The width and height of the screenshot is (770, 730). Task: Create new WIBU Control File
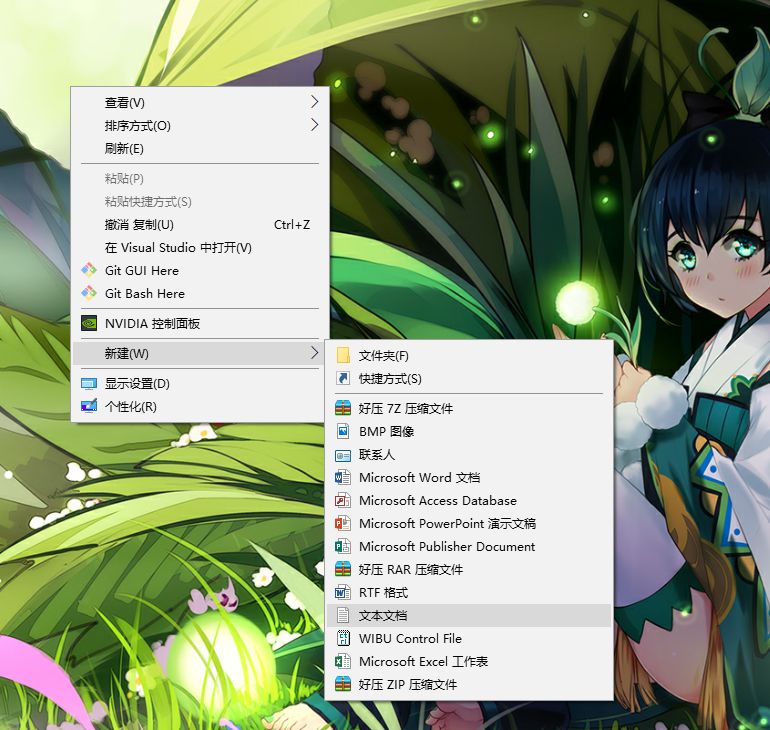tap(469, 638)
